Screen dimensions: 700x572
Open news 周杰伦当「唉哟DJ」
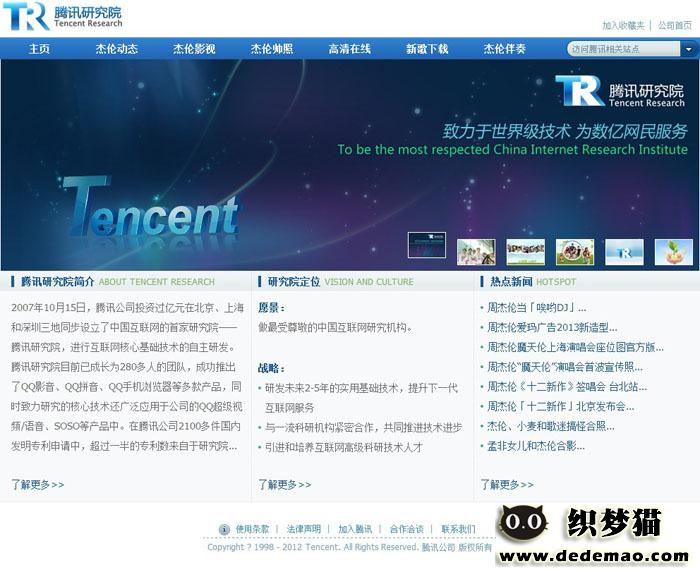[537, 308]
